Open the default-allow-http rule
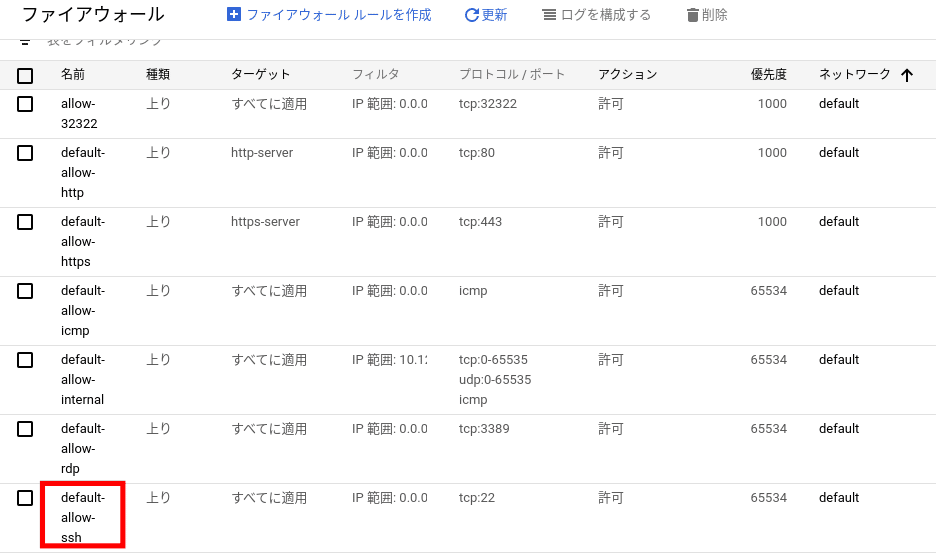936x555 pixels. coord(83,172)
